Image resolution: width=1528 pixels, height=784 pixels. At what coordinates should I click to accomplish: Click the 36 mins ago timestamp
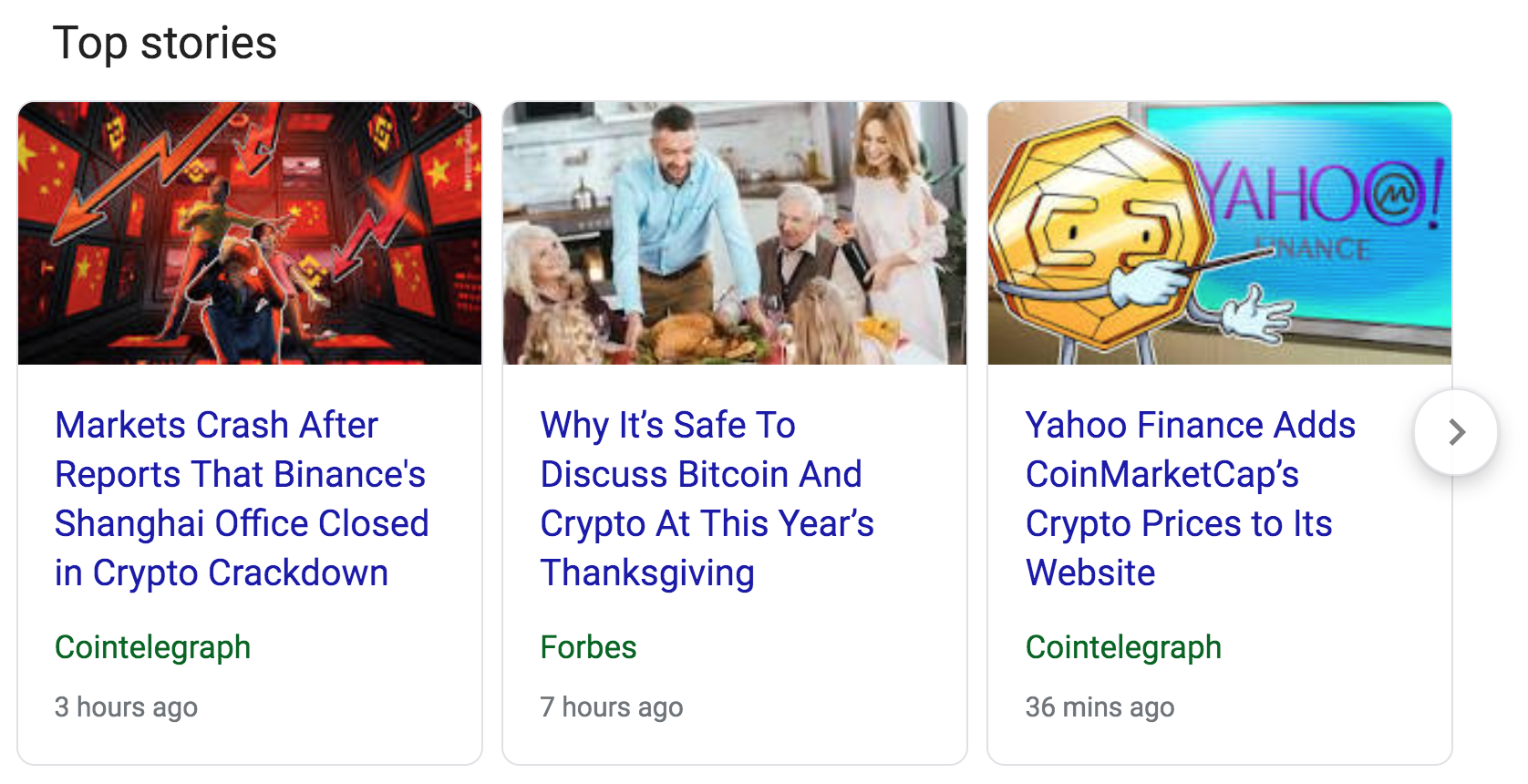coord(1100,707)
